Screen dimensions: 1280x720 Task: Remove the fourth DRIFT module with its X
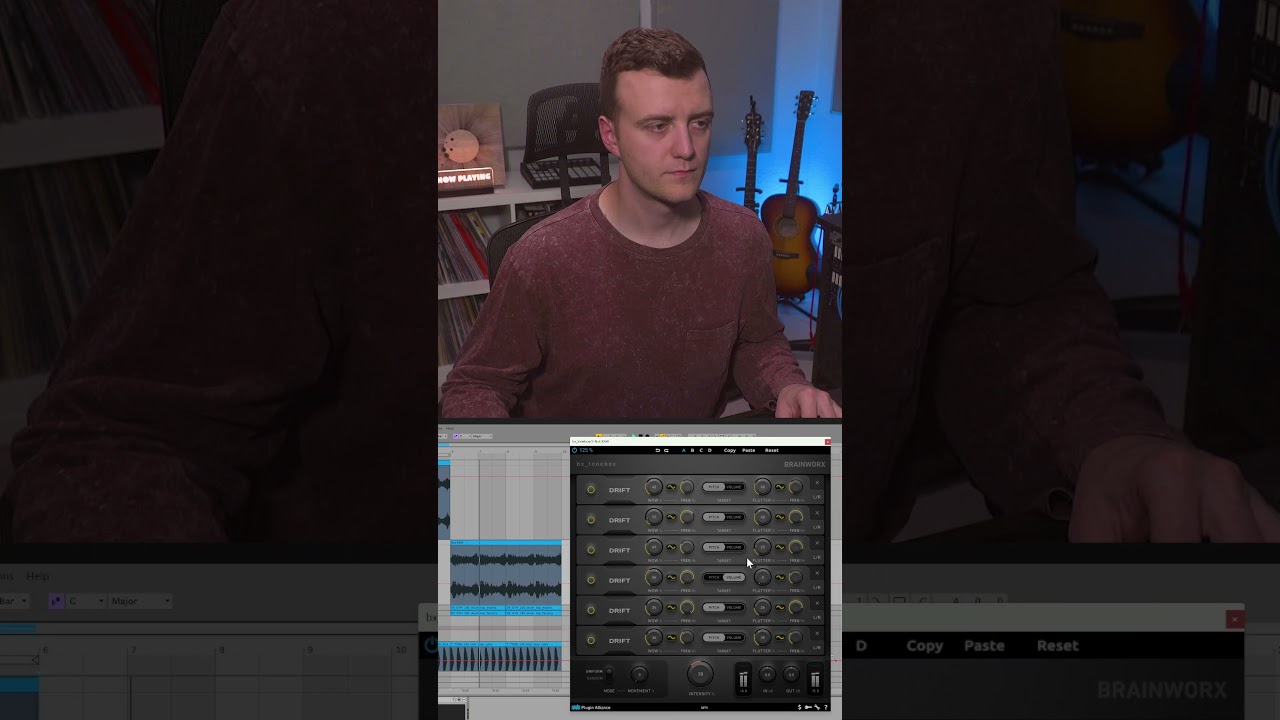pos(817,573)
